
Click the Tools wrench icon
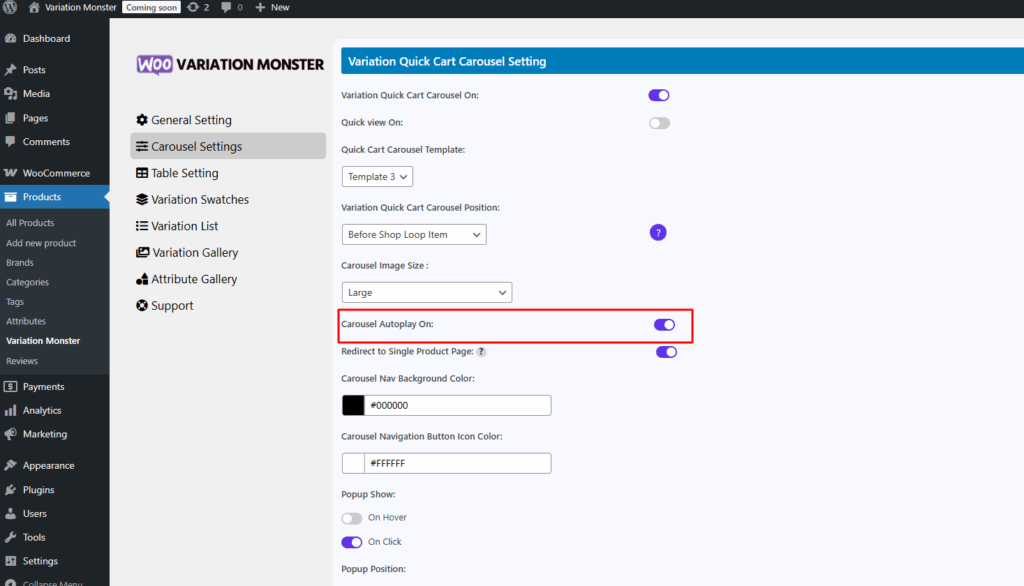coord(10,538)
